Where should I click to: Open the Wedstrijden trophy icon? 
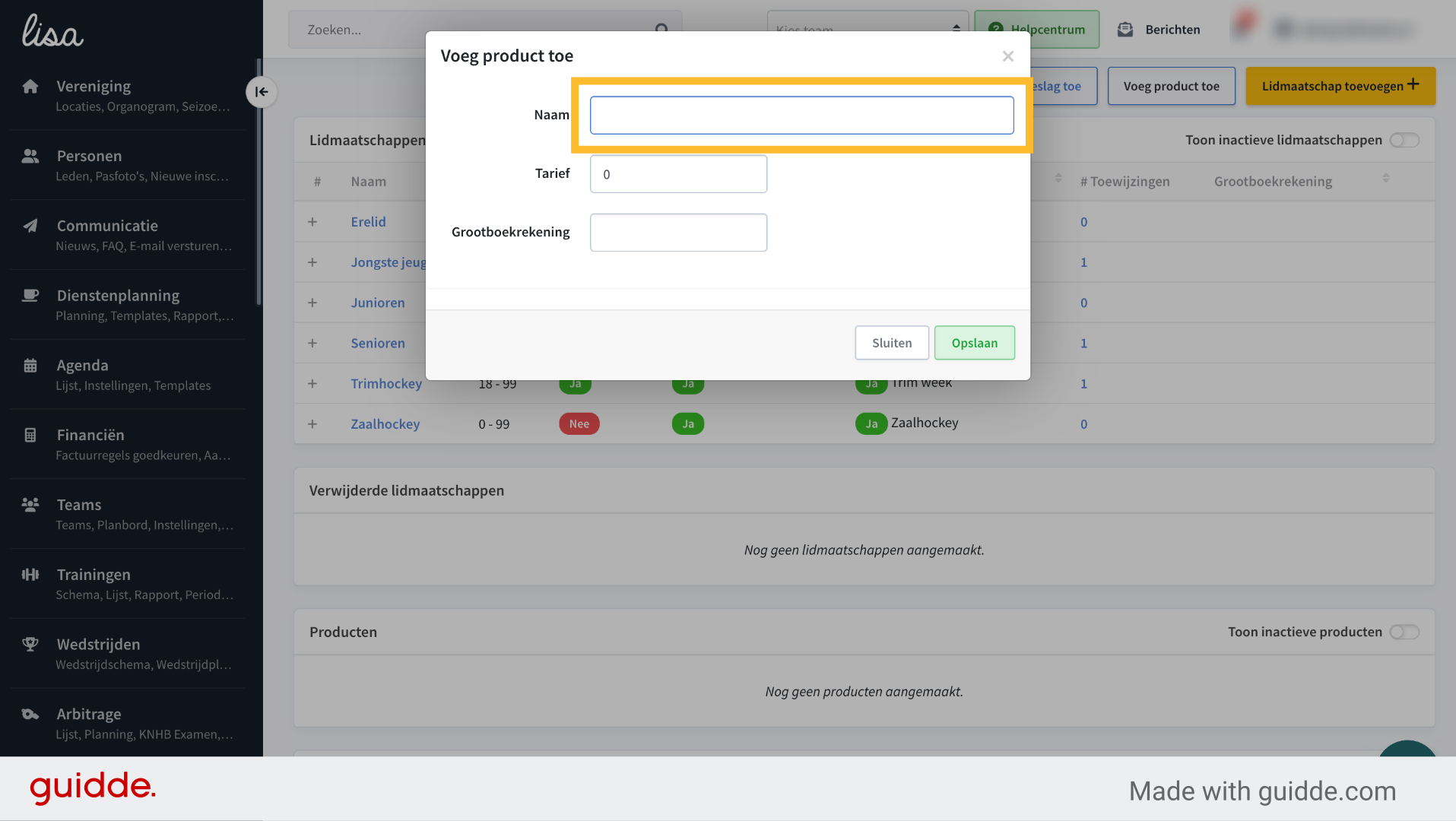pyautogui.click(x=30, y=645)
